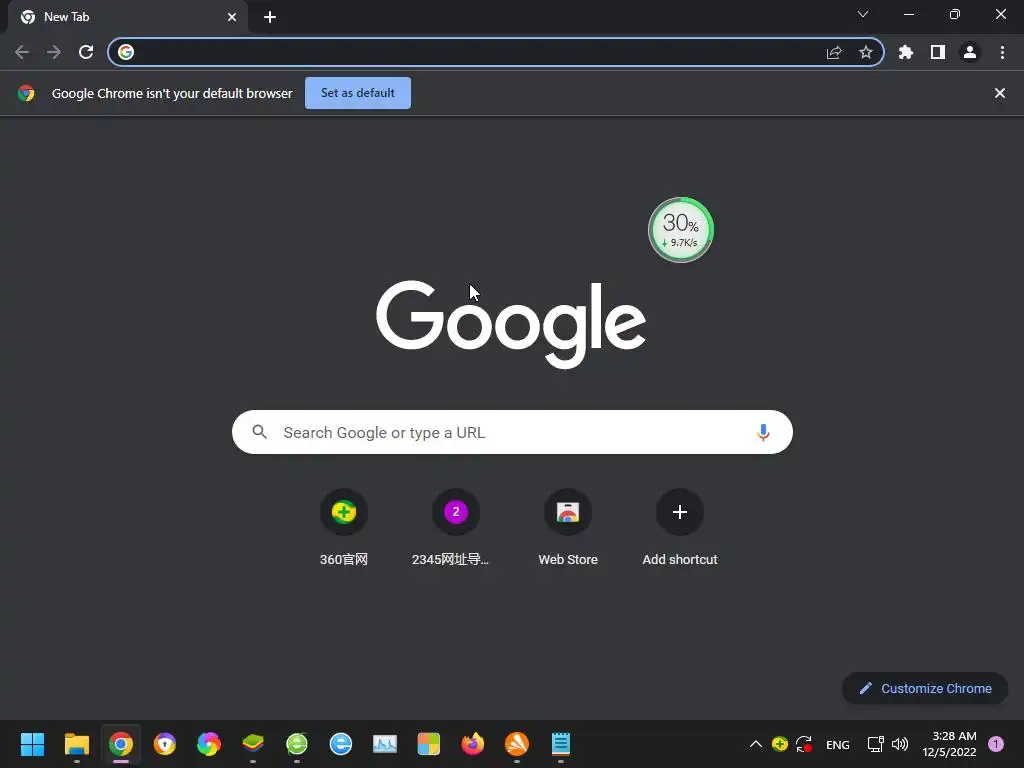Open the notification count badge
1024x768 pixels.
click(996, 744)
